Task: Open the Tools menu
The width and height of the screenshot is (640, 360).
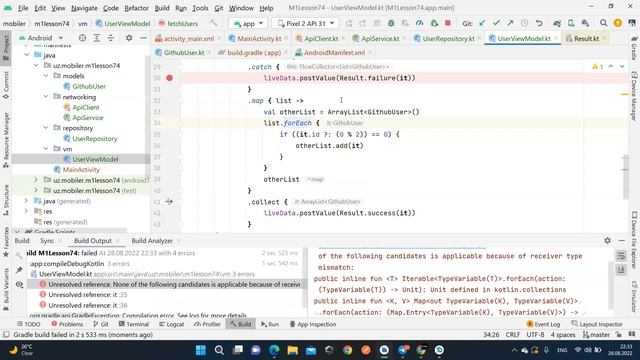Action: pyautogui.click(x=200, y=8)
